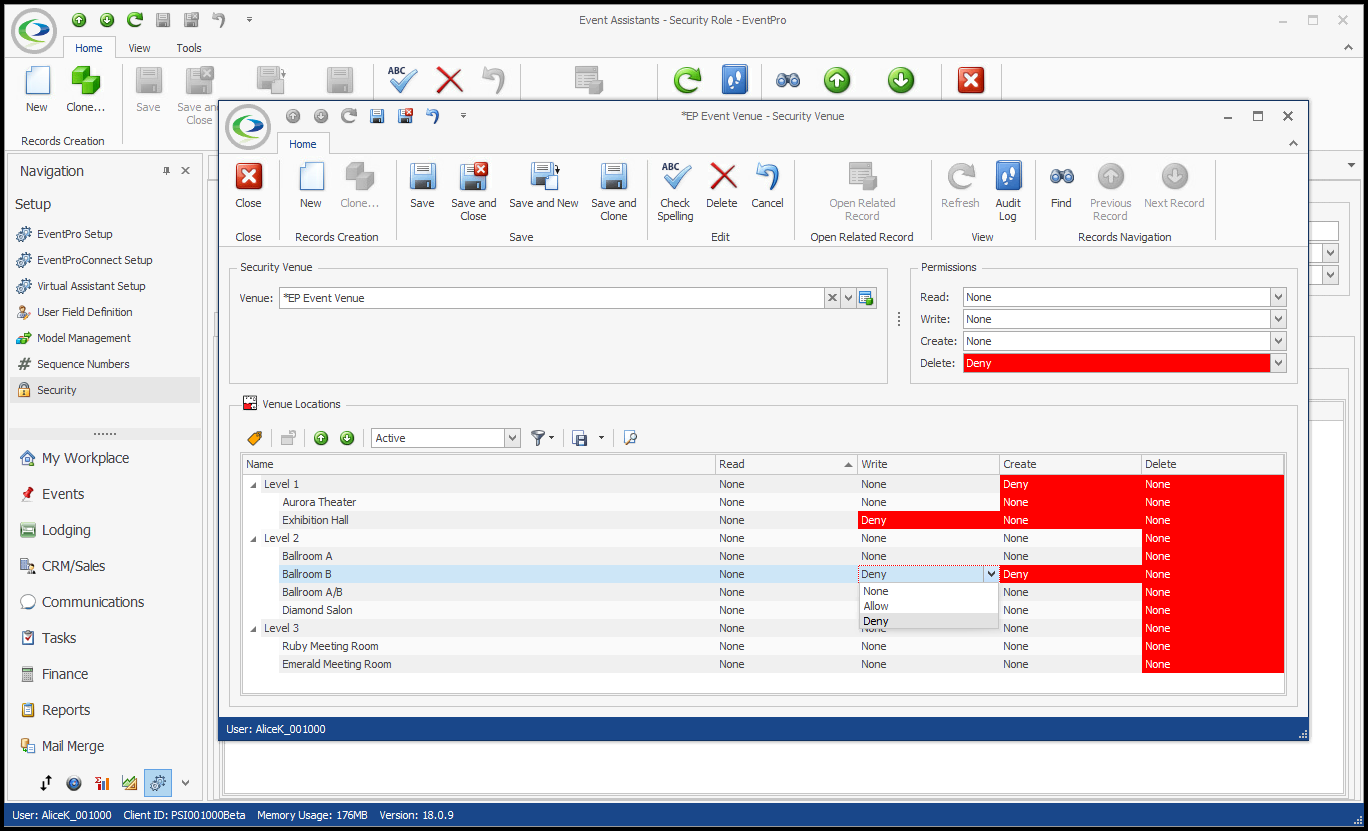
Task: Click the orange tag icon in Venue Locations toolbar
Action: pos(255,438)
